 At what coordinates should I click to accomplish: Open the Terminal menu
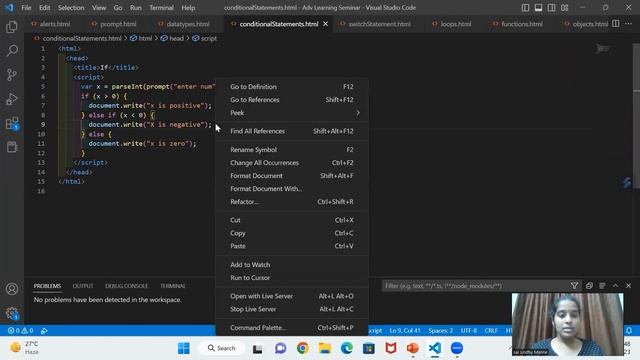(x=161, y=8)
